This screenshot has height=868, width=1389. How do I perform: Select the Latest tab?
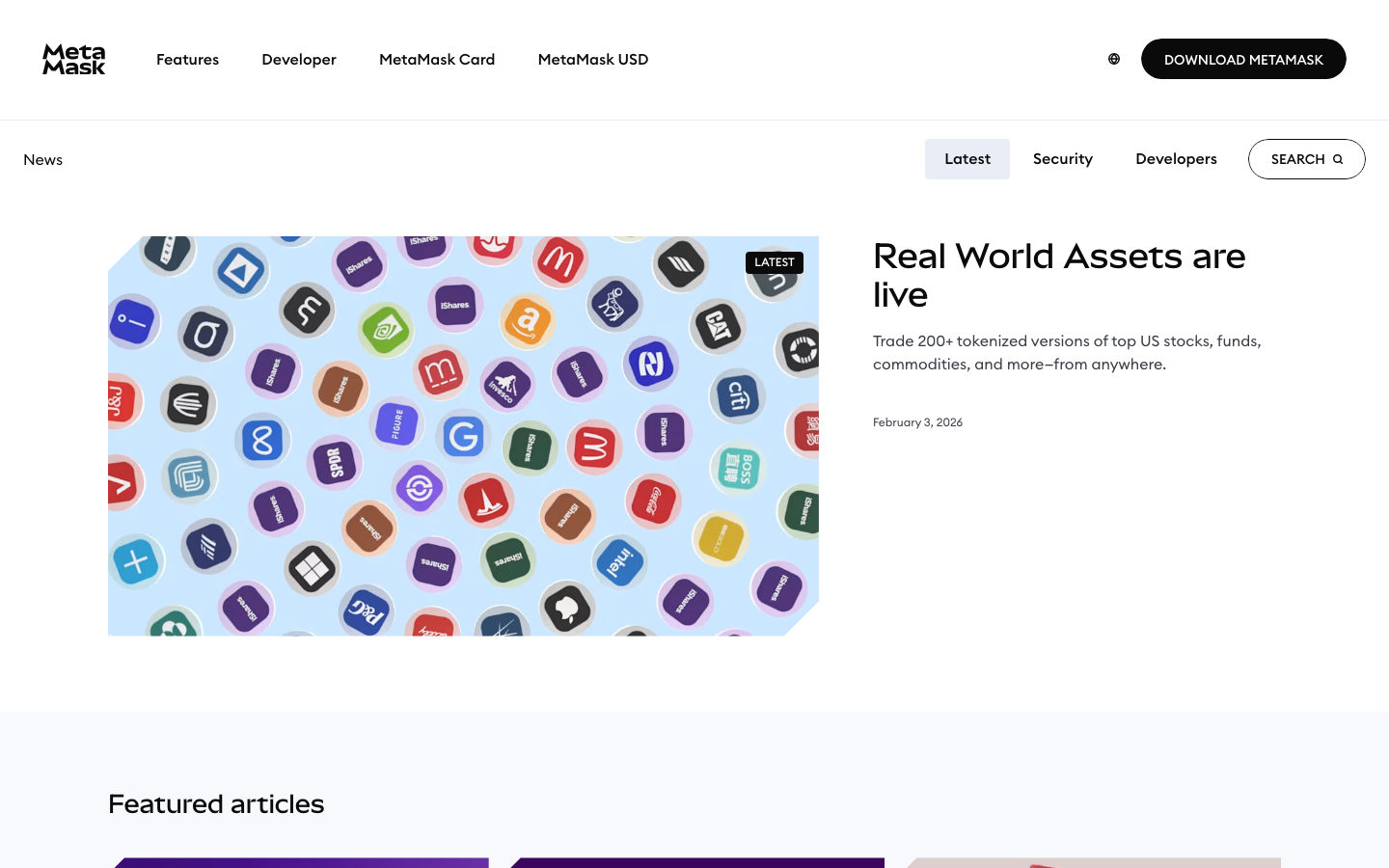(967, 158)
